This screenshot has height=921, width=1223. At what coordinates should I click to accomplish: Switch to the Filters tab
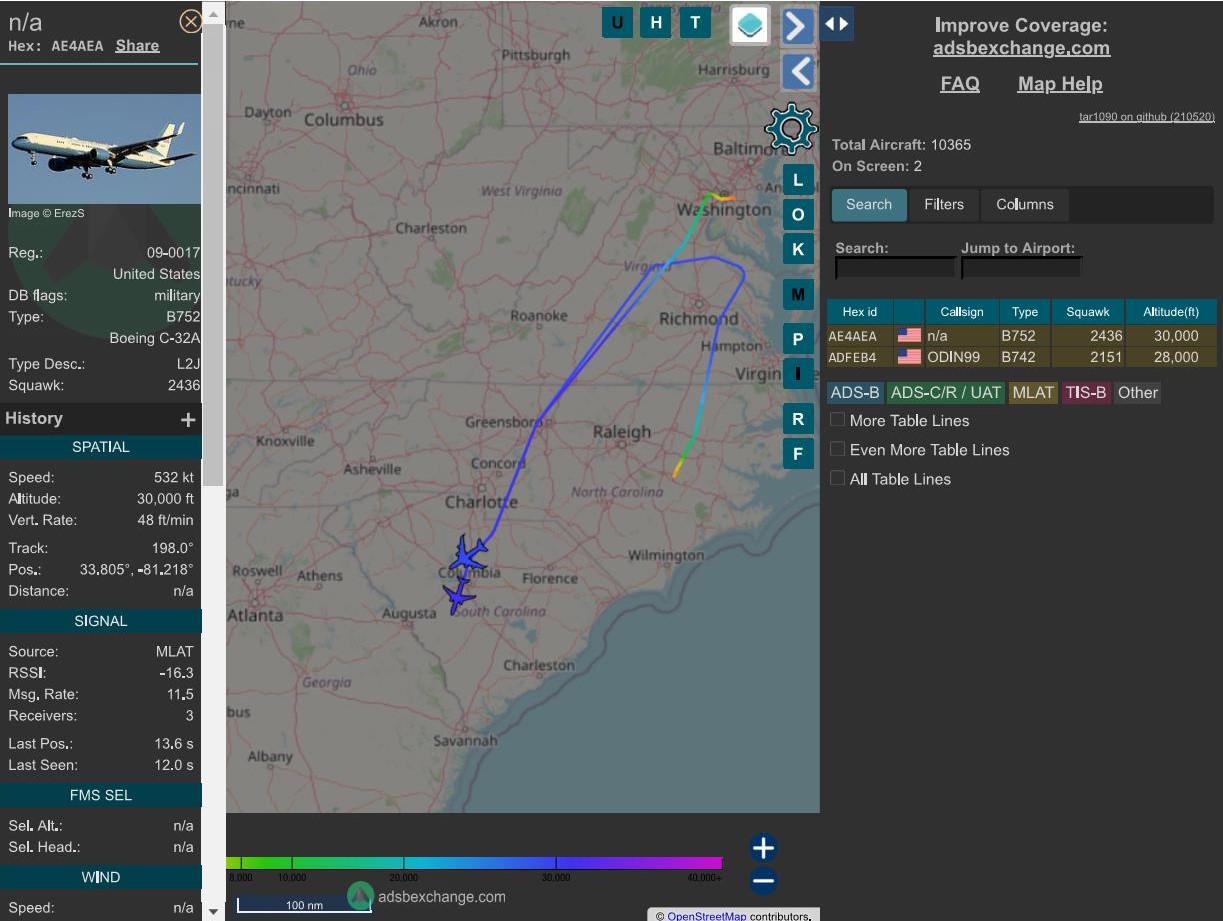[x=944, y=205]
